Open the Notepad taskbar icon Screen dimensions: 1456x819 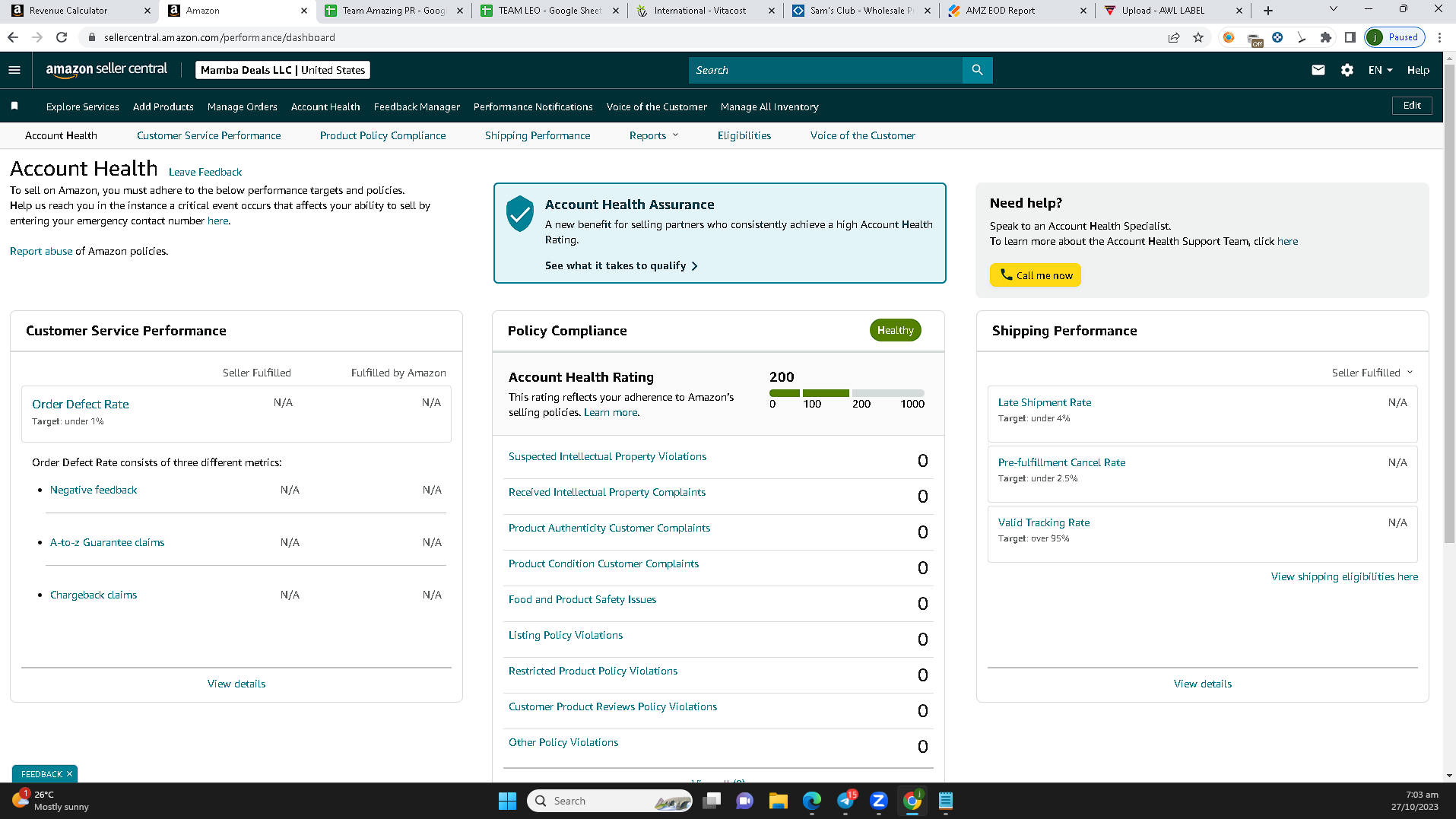pyautogui.click(x=946, y=801)
